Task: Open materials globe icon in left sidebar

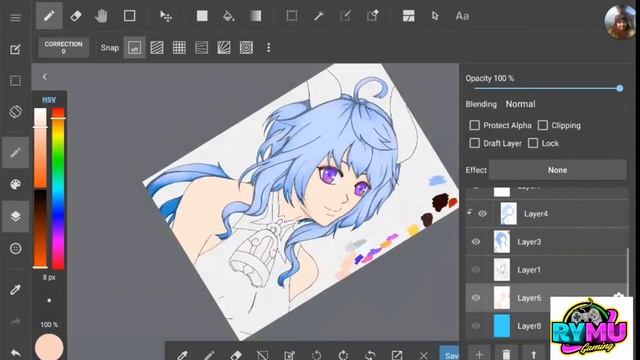Action: pyautogui.click(x=16, y=248)
